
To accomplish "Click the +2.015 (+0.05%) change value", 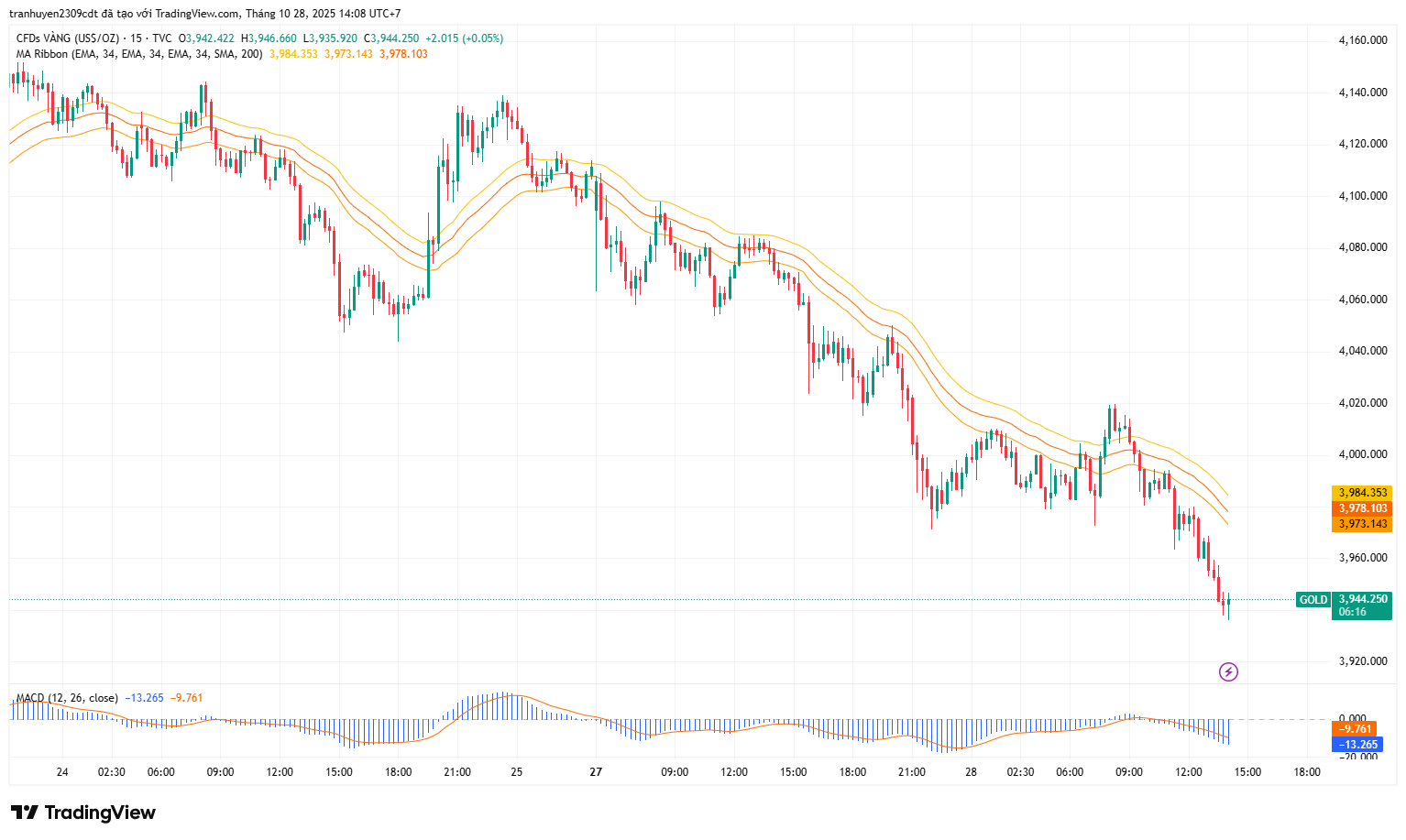I will pyautogui.click(x=465, y=38).
